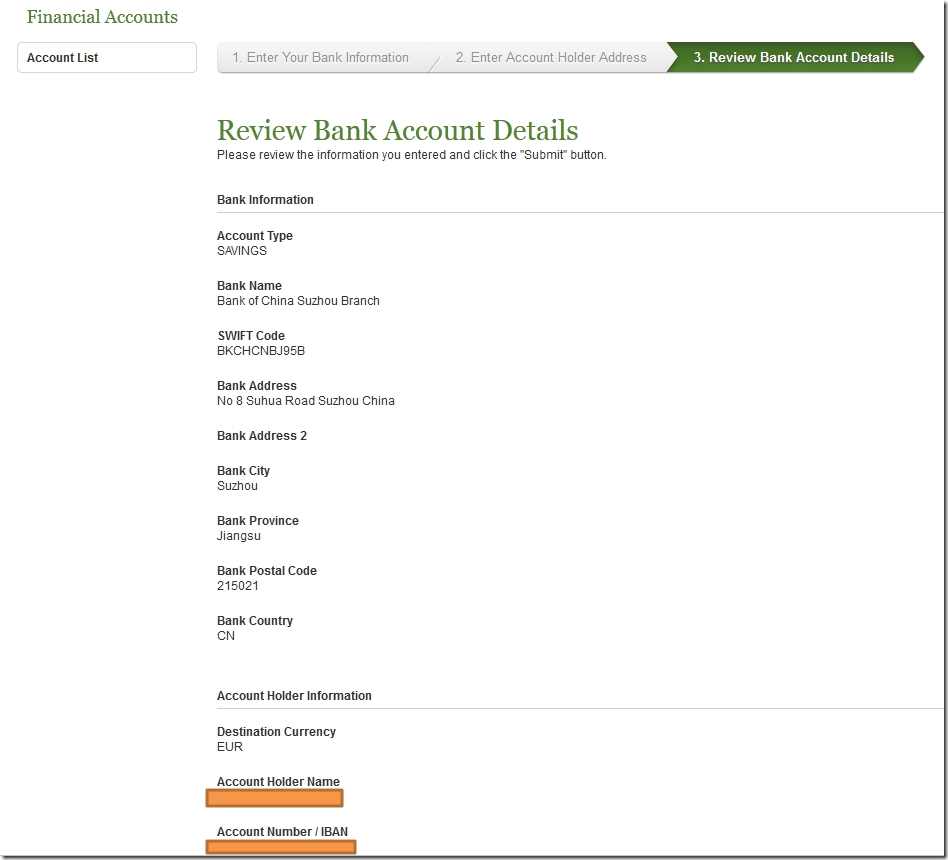This screenshot has width=948, height=860.
Task: Select the Bank Country value CN
Action: click(226, 636)
